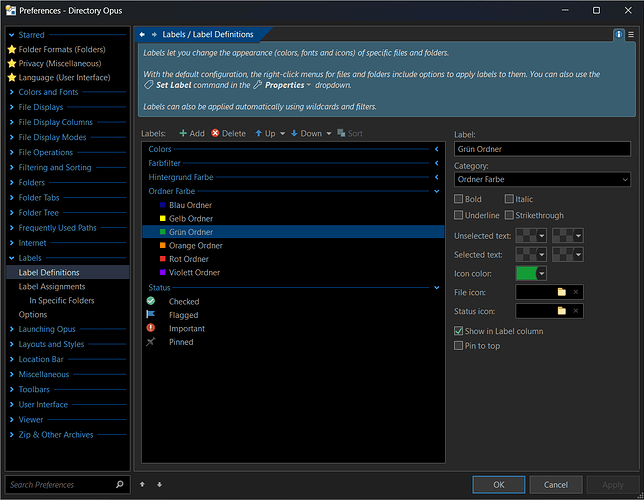Browse for File icon via folder button
644x500 pixels.
[562, 292]
